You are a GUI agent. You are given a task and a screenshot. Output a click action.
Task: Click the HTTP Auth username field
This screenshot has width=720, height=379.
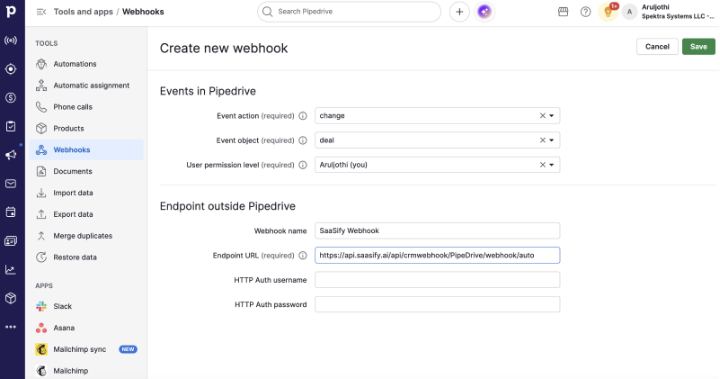[437, 280]
